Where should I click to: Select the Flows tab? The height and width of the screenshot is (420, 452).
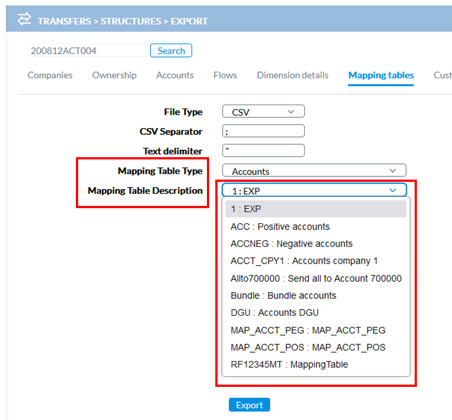(x=225, y=75)
